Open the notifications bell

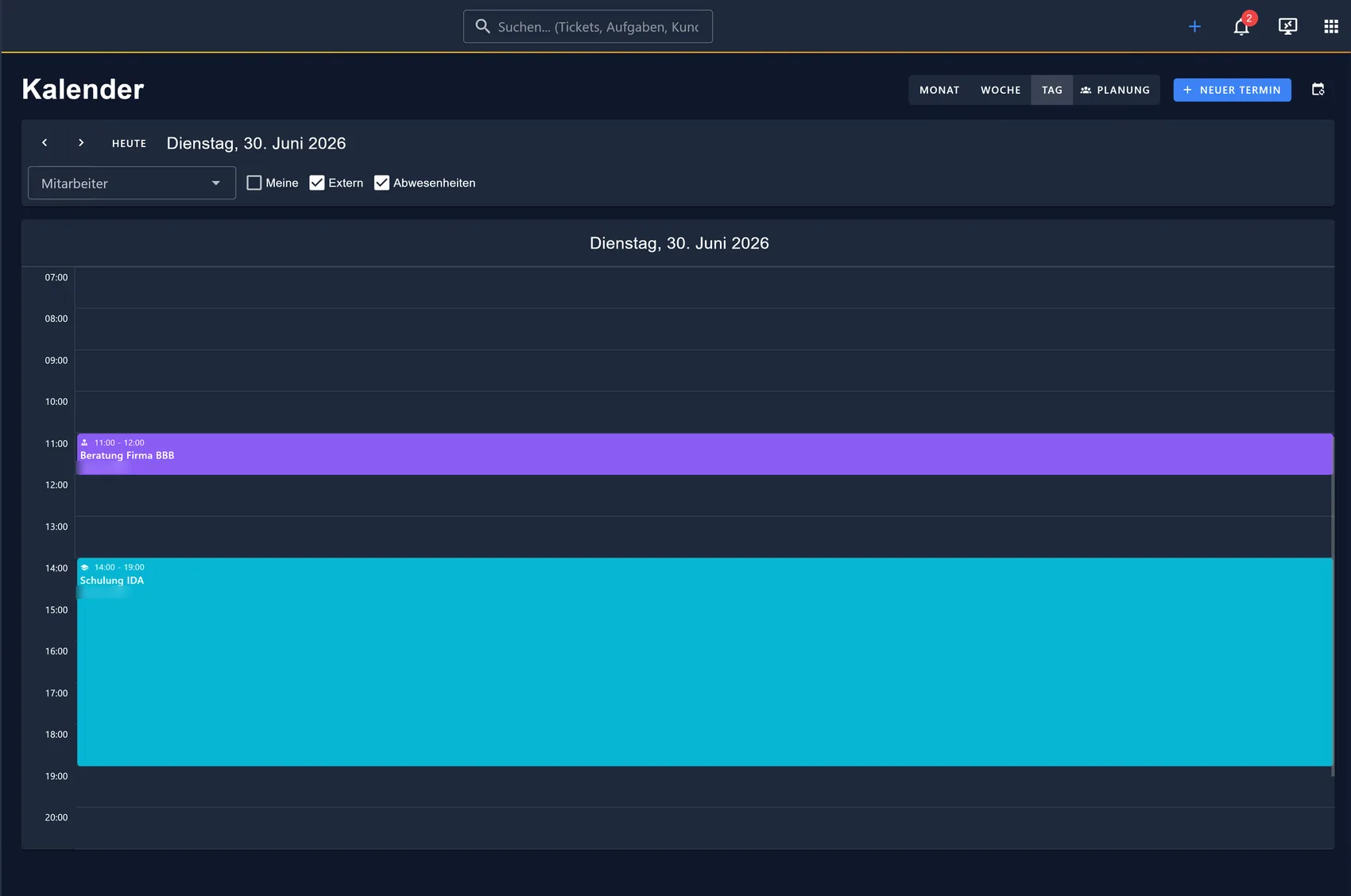click(x=1241, y=27)
